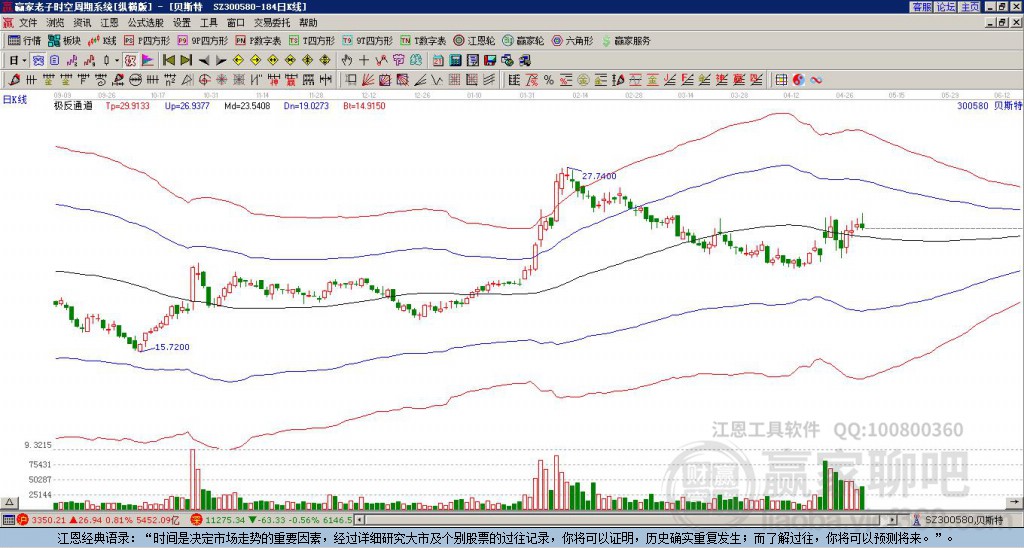Click the 300580 贝斯特 stock label

tap(989, 105)
